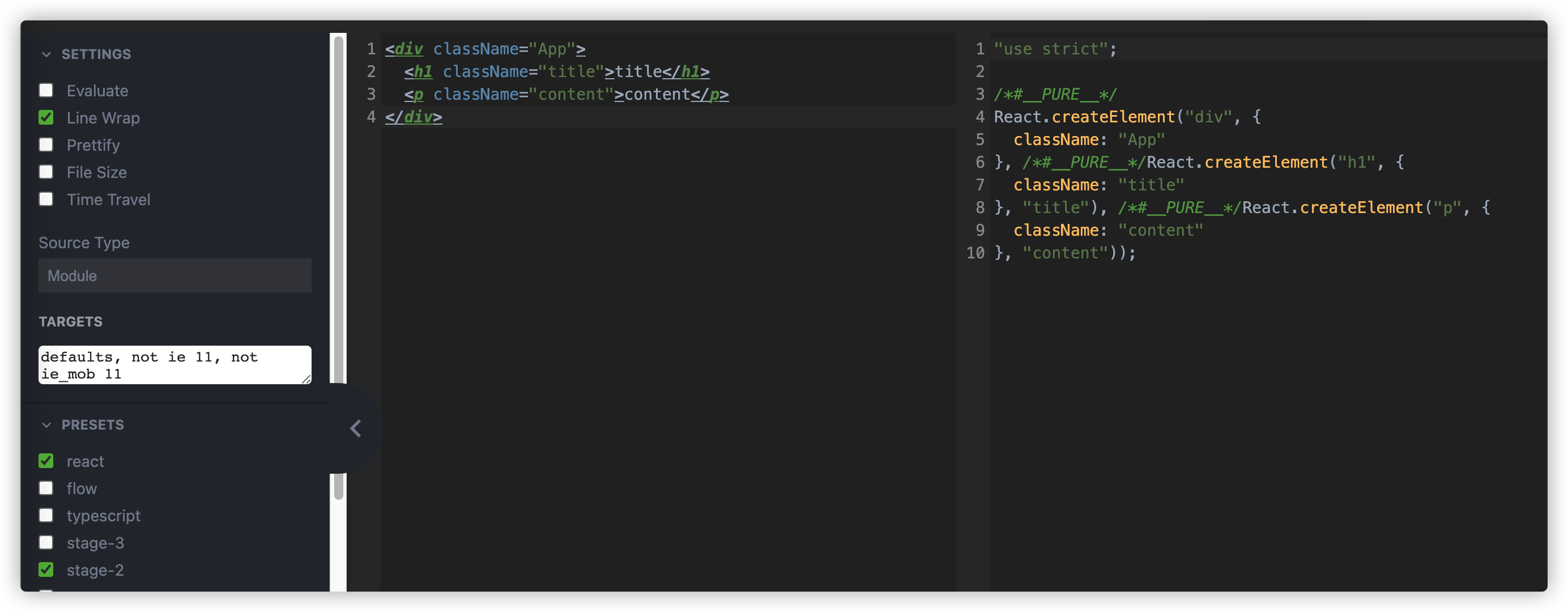Uncheck the react preset
Viewport: 1568px width, 612px height.
46,461
